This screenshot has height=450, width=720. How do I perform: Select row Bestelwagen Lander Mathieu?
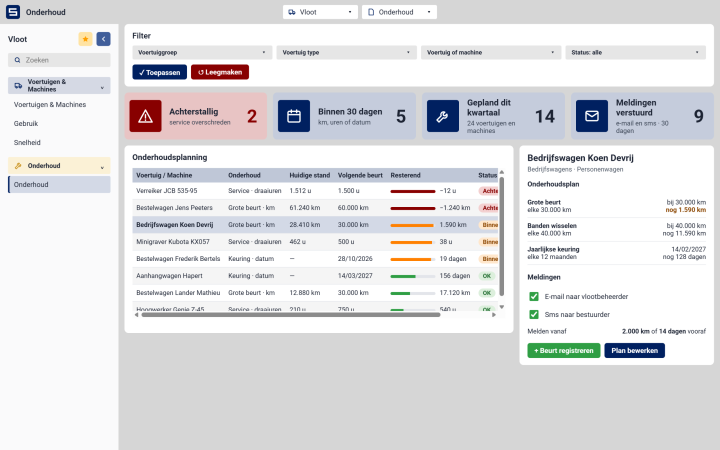pos(315,293)
